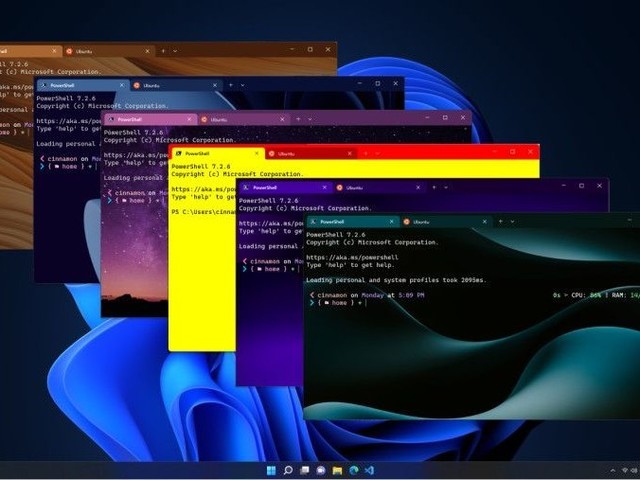Activate Ubuntu tab in red-titled yellow window

(311, 153)
